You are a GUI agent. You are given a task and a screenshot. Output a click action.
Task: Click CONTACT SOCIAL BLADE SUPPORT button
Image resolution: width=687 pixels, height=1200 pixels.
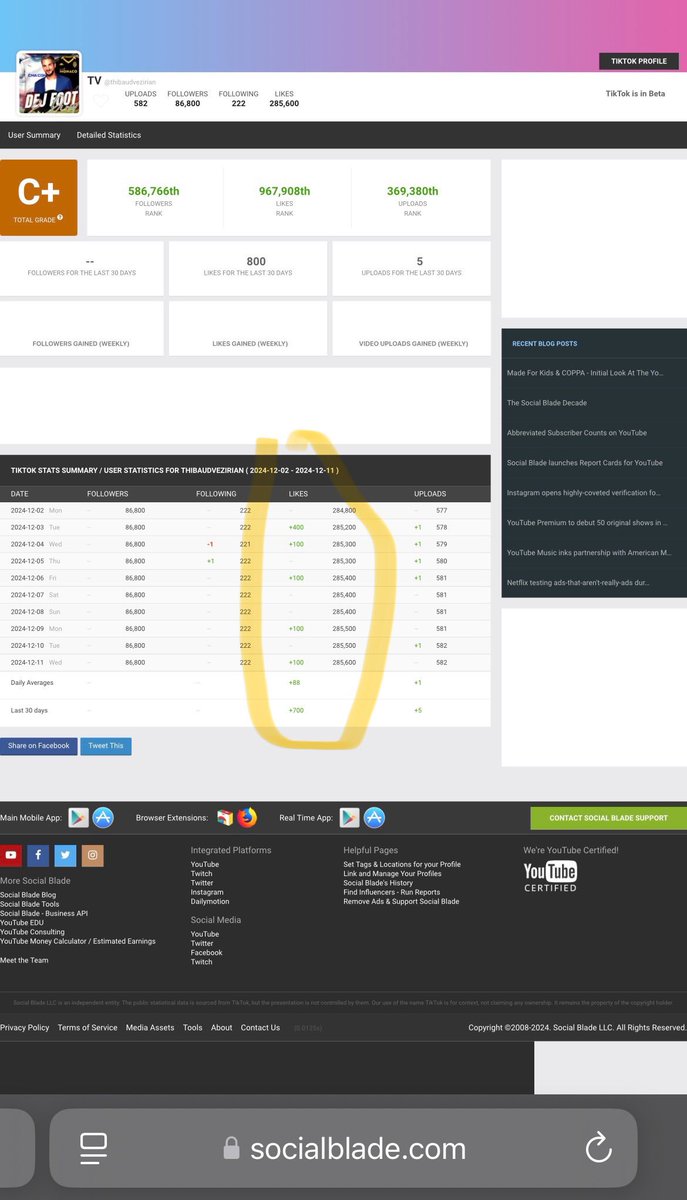608,818
